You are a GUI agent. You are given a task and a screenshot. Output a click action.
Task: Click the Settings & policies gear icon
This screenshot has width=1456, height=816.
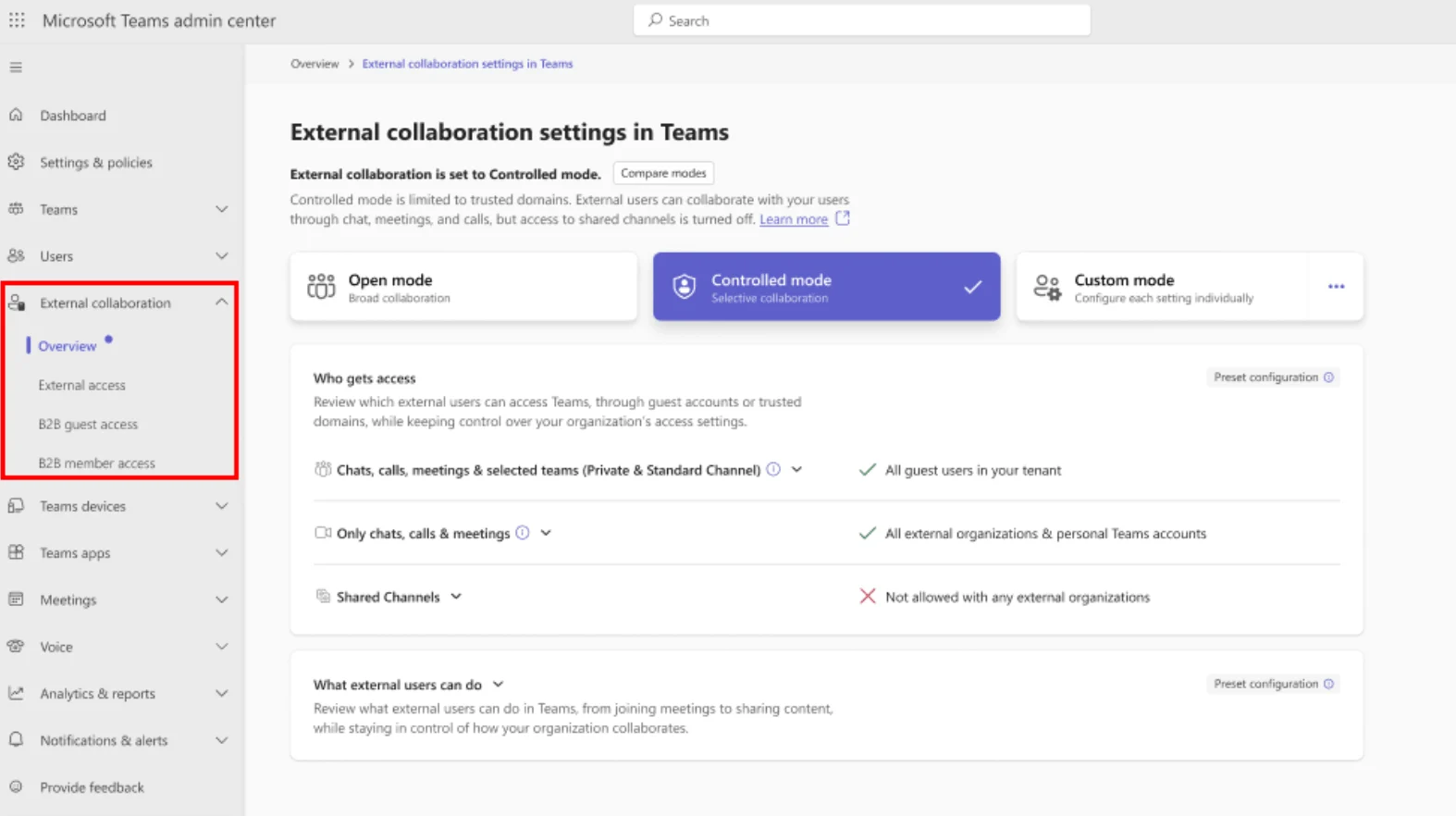[x=16, y=162]
